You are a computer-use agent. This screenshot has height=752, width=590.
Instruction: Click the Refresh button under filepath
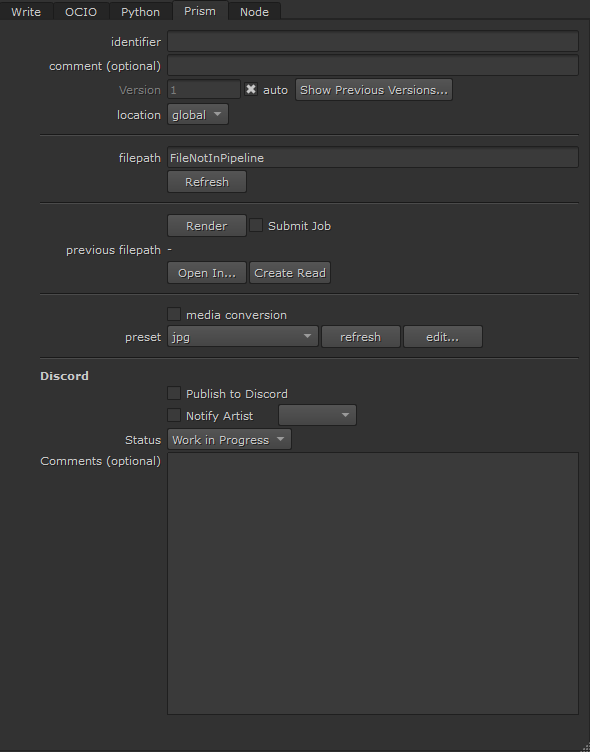[x=207, y=182]
